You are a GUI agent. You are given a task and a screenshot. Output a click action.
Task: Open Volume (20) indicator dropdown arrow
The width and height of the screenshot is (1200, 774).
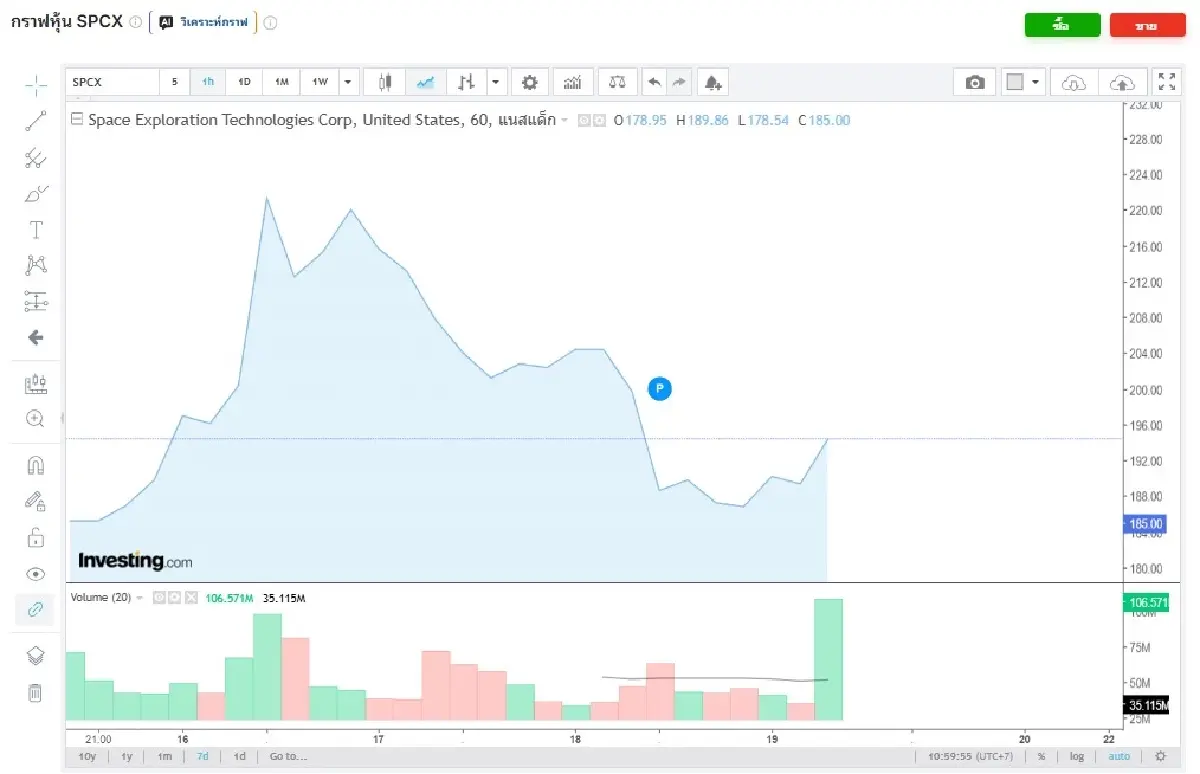pyautogui.click(x=140, y=598)
